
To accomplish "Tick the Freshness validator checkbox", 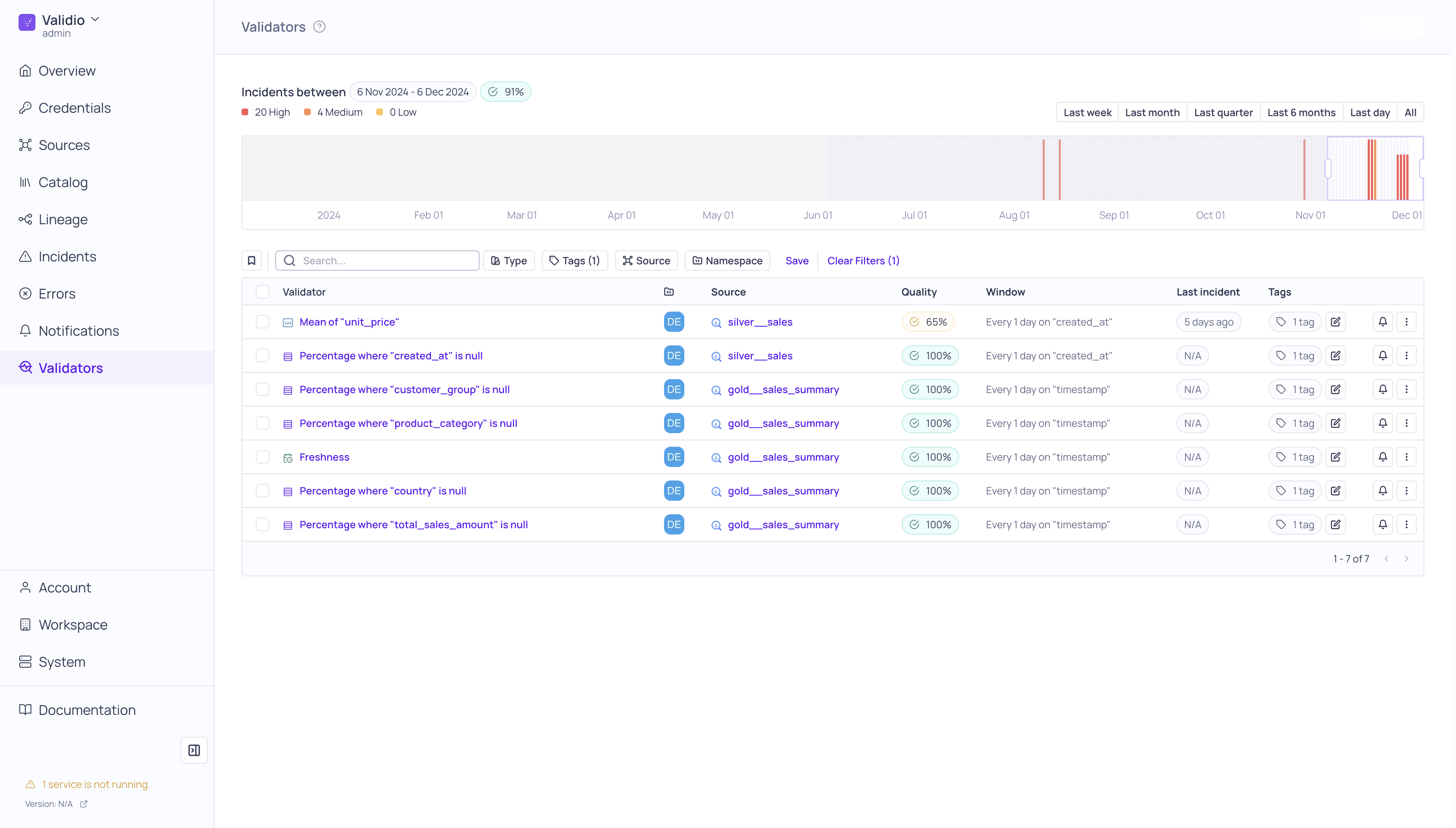I will tap(262, 457).
